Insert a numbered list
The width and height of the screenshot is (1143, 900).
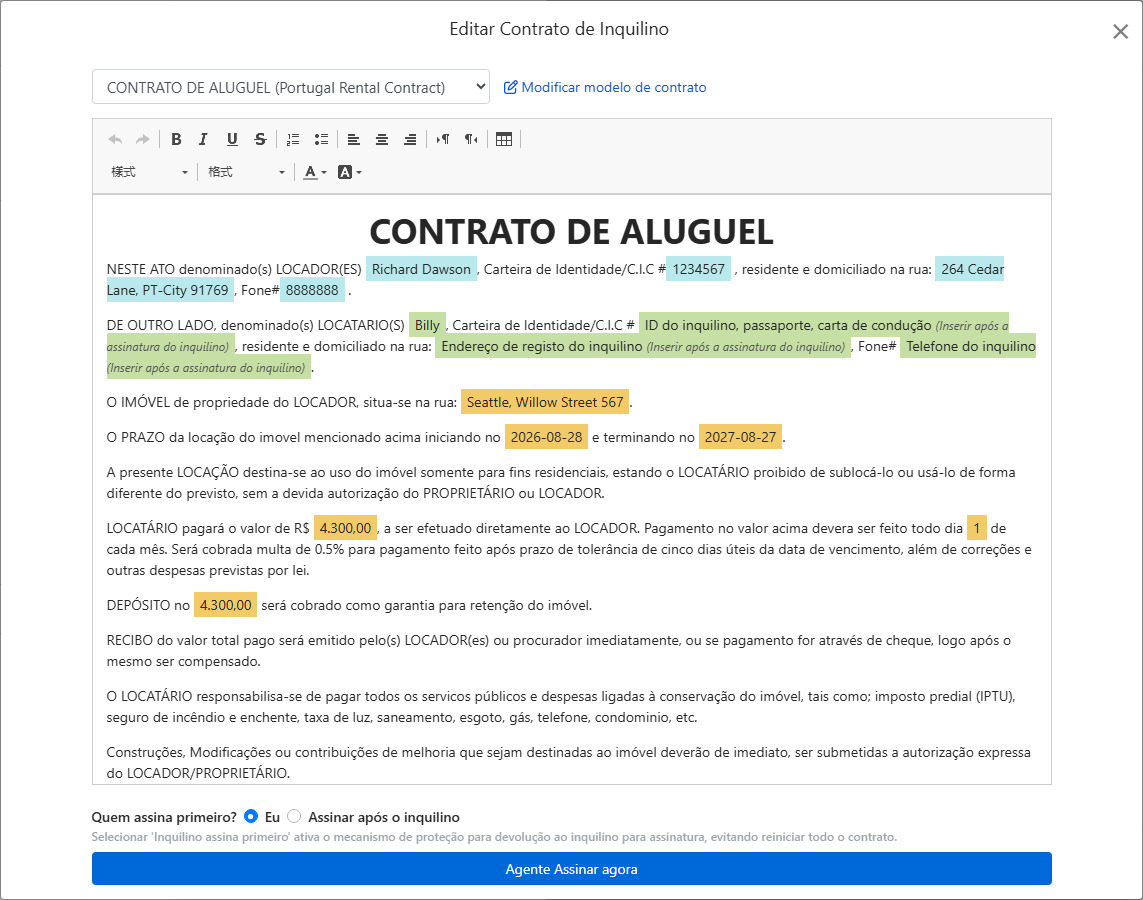click(x=293, y=139)
